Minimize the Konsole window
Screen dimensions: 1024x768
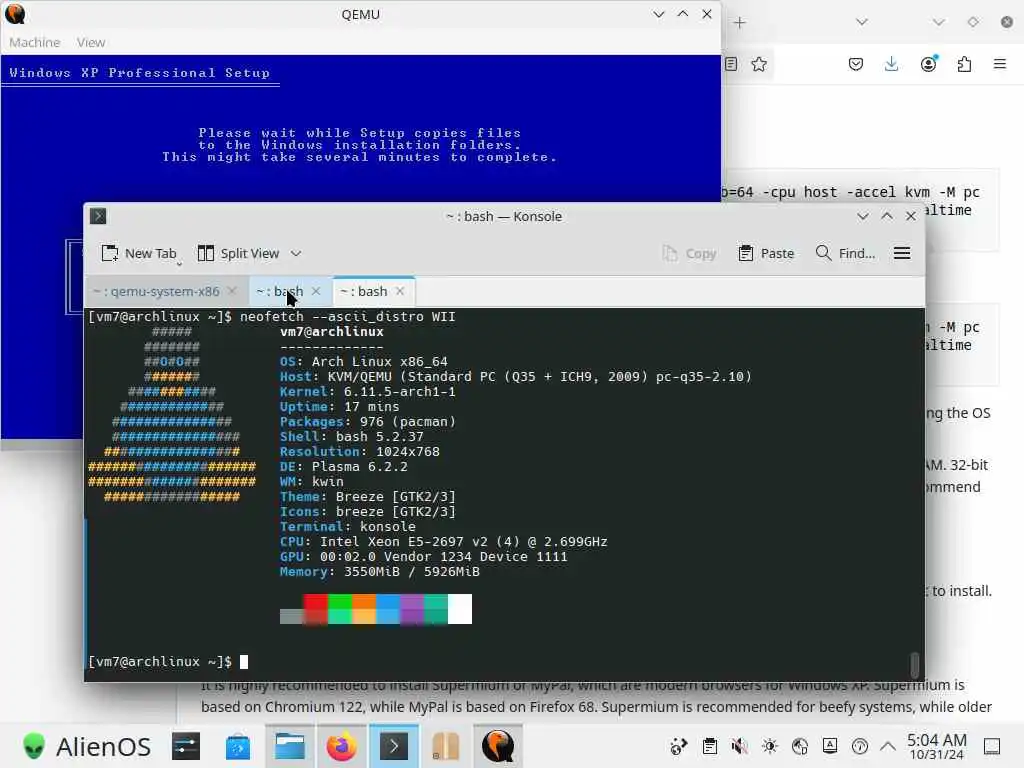click(x=863, y=216)
